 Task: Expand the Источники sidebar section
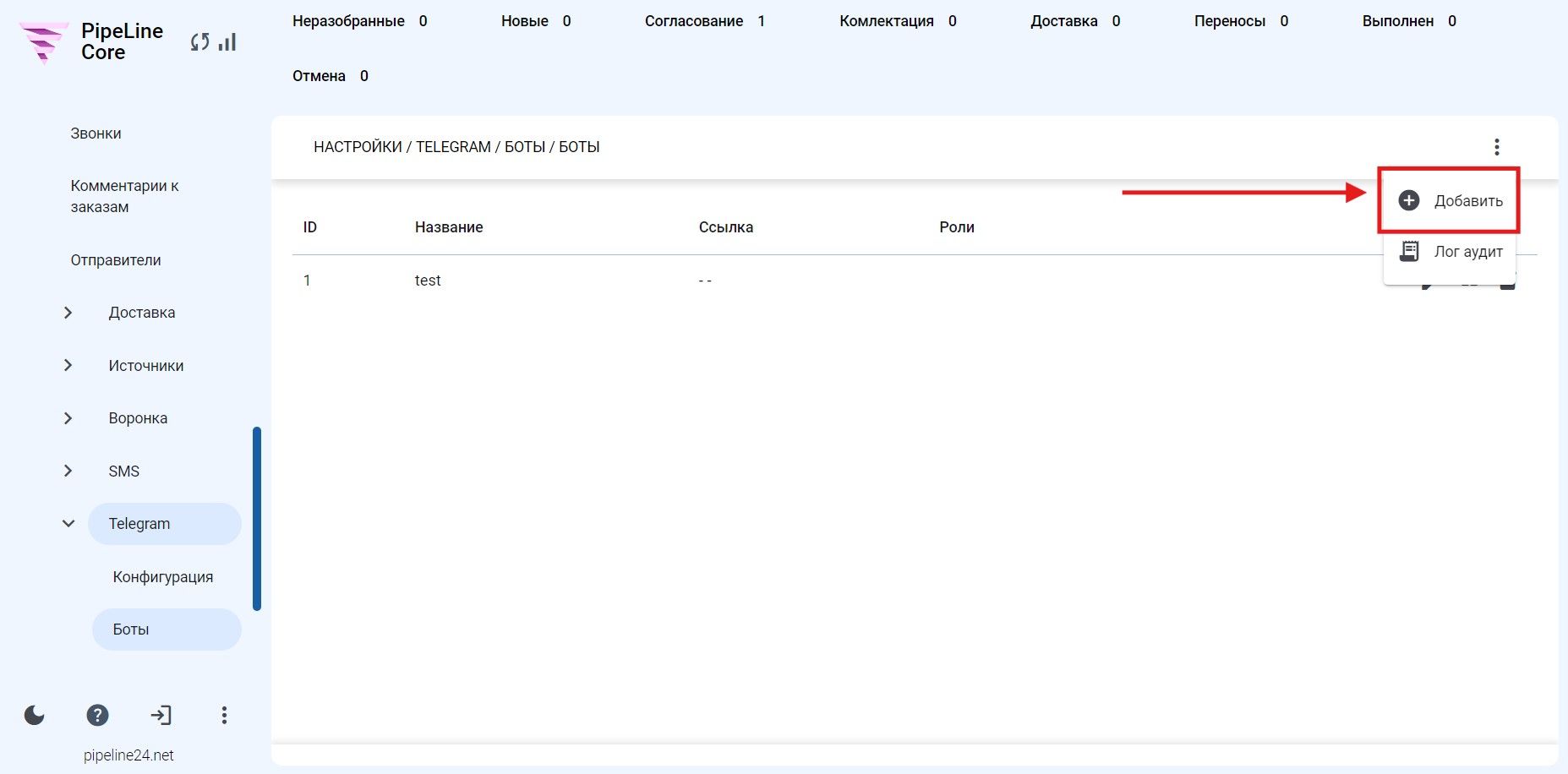[x=68, y=365]
